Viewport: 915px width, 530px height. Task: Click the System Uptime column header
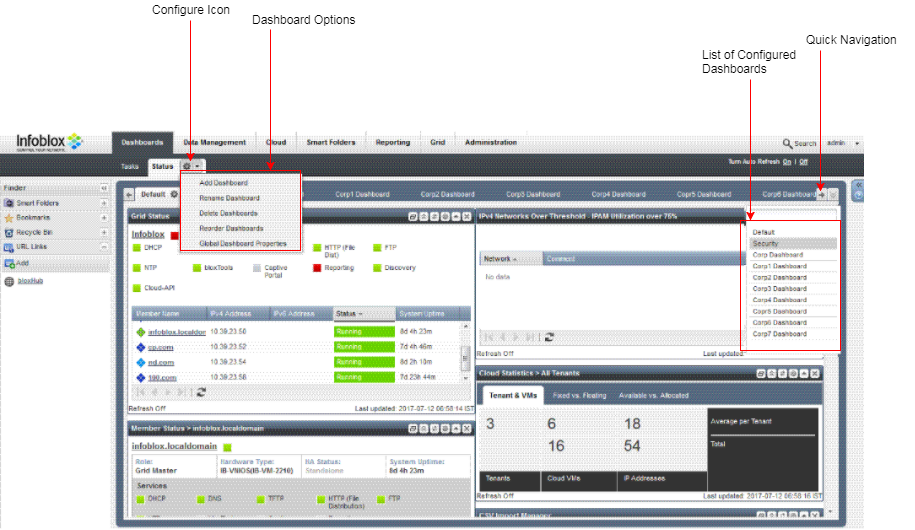428,314
